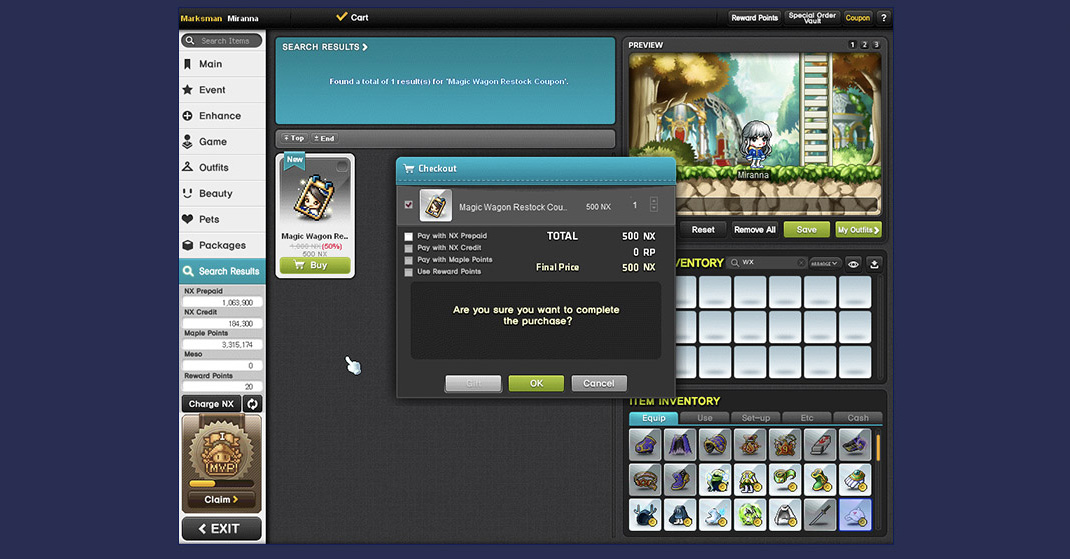Viewport: 1070px width, 559px height.
Task: Open My Outfits arrow button
Action: [858, 229]
